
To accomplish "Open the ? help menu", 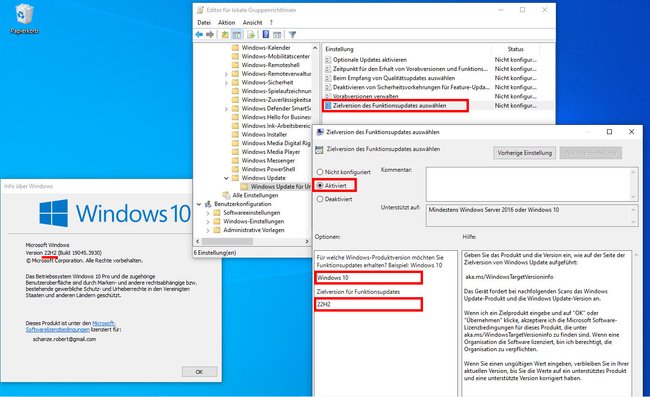I will pos(271,22).
